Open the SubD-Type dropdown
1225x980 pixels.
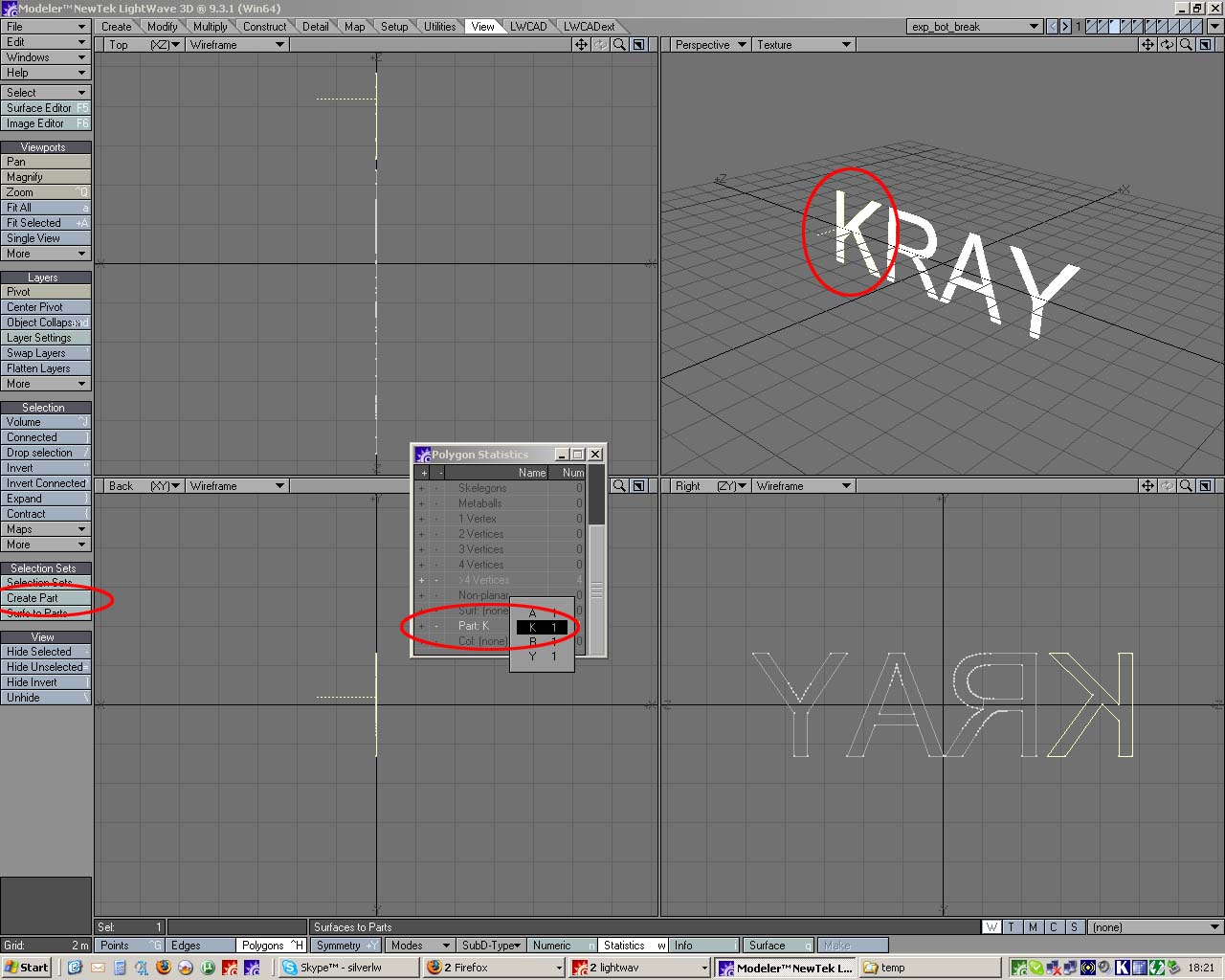(490, 946)
